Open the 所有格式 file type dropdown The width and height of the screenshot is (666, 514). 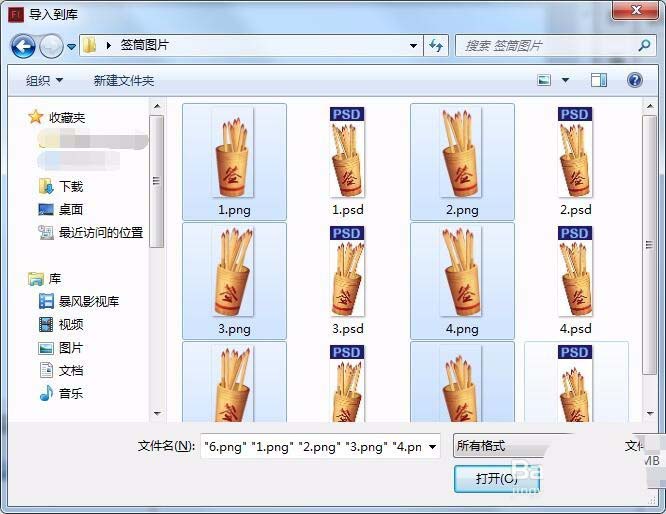(x=499, y=446)
